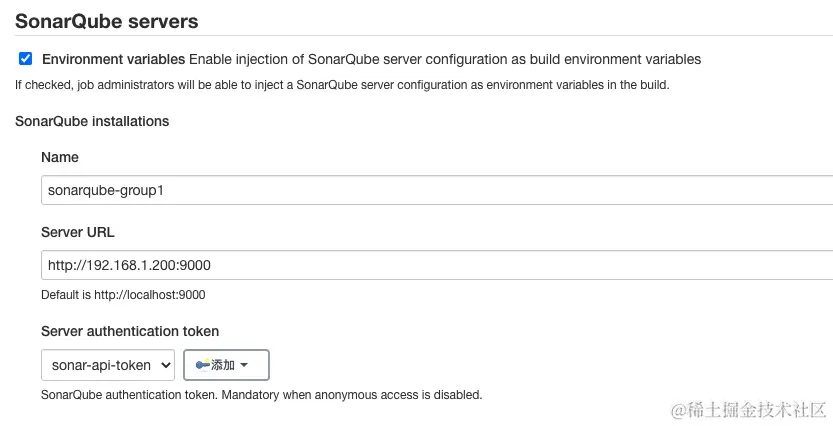This screenshot has width=833, height=426.
Task: Click the "If checked, job administrators" help text
Action: 342,85
